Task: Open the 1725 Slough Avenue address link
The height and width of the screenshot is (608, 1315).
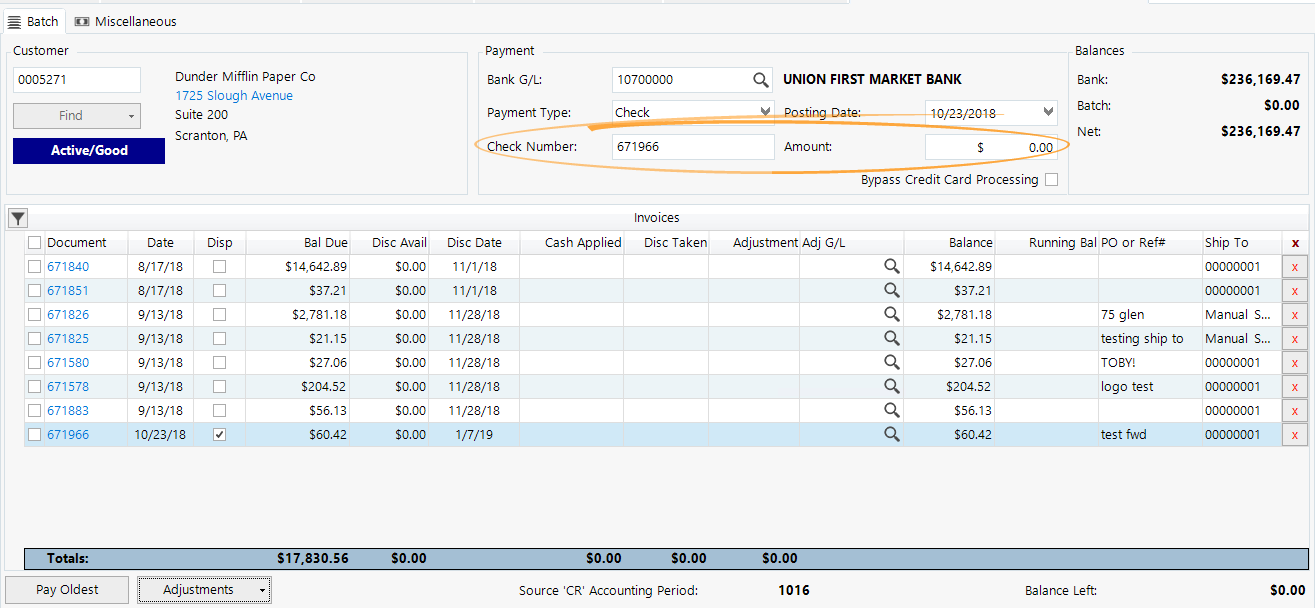Action: pos(234,96)
